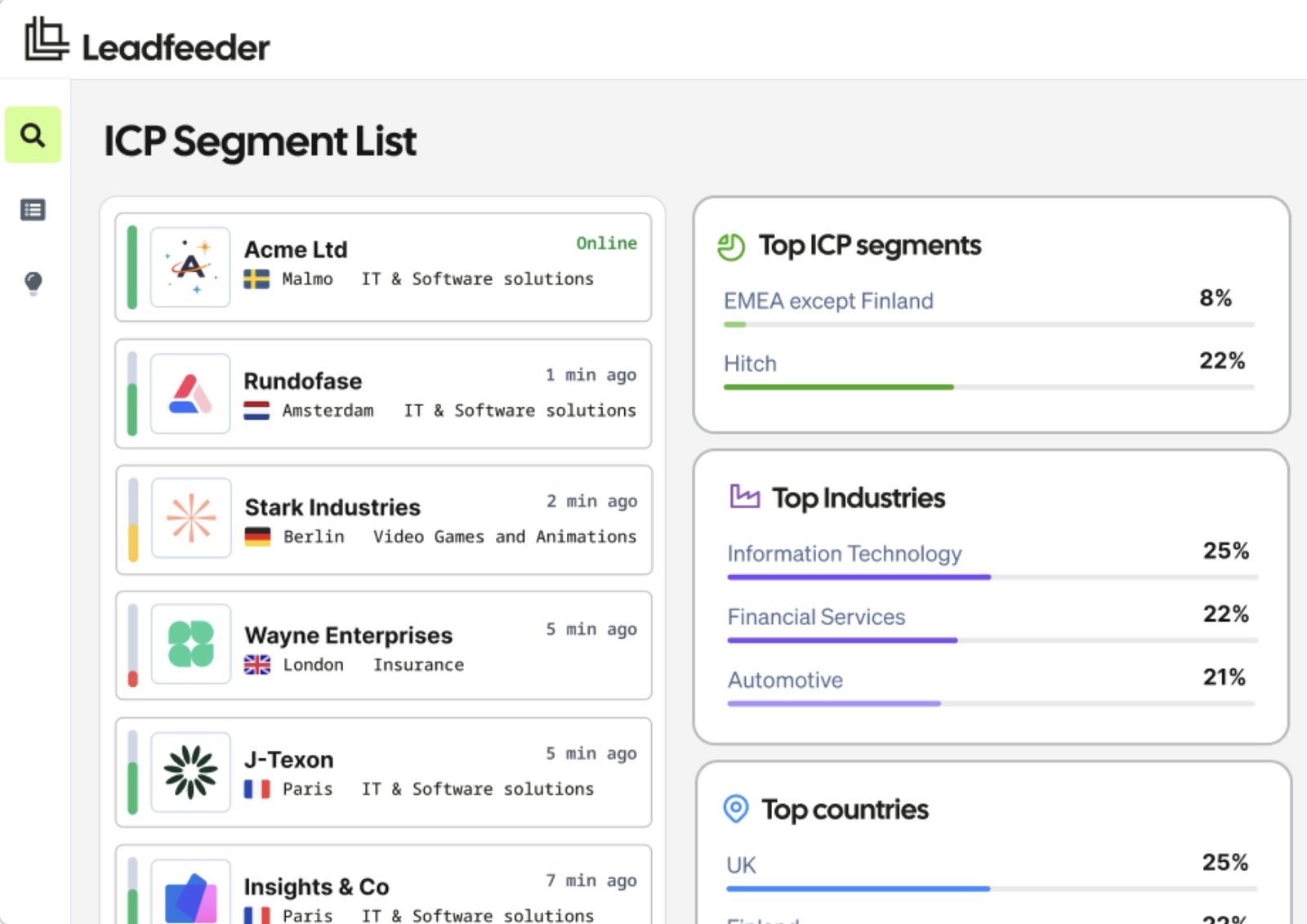Open the EMEA except Finland segment
1307x924 pixels.
(x=828, y=301)
